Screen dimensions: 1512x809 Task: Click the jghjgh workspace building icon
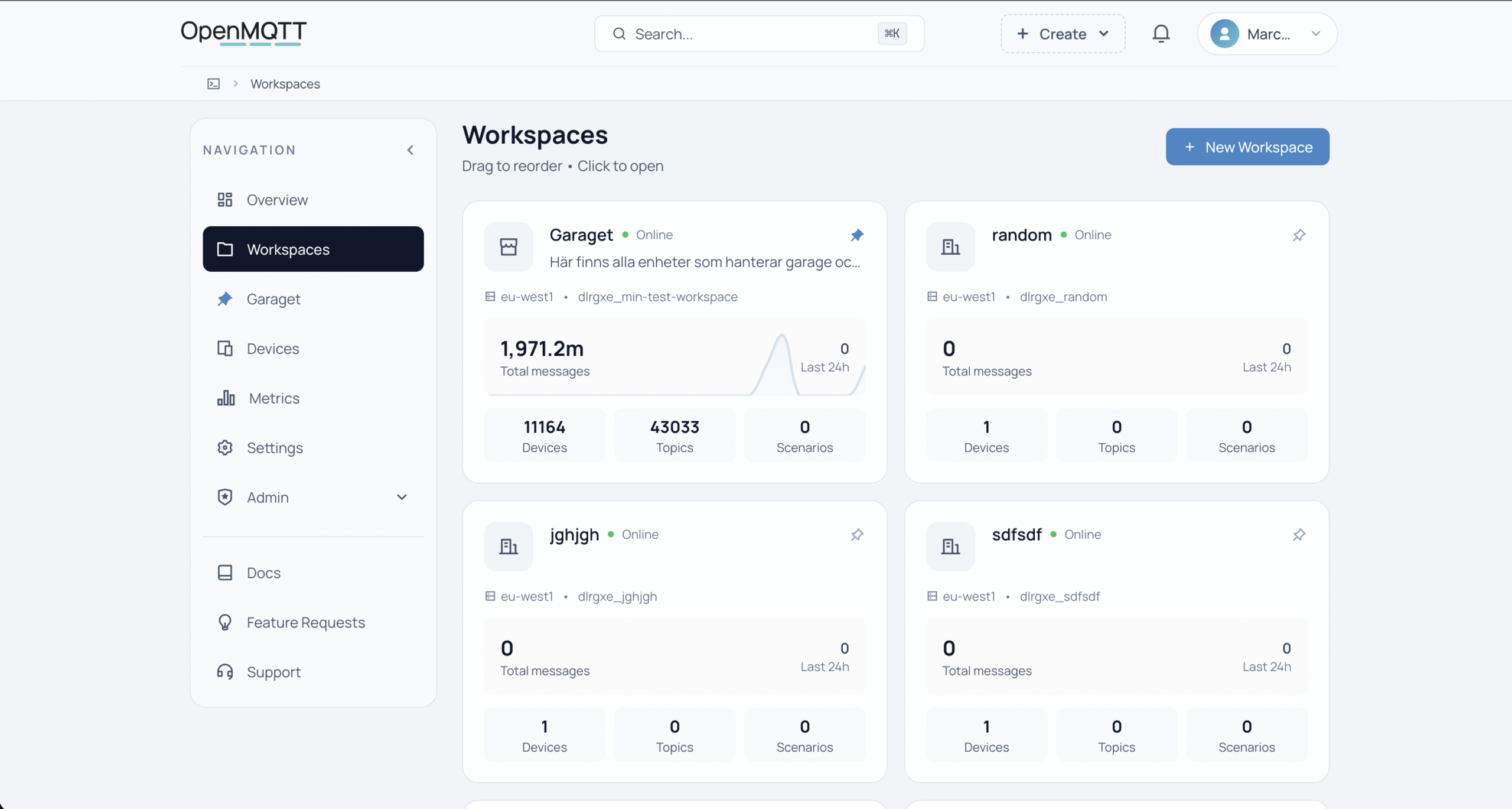[509, 547]
